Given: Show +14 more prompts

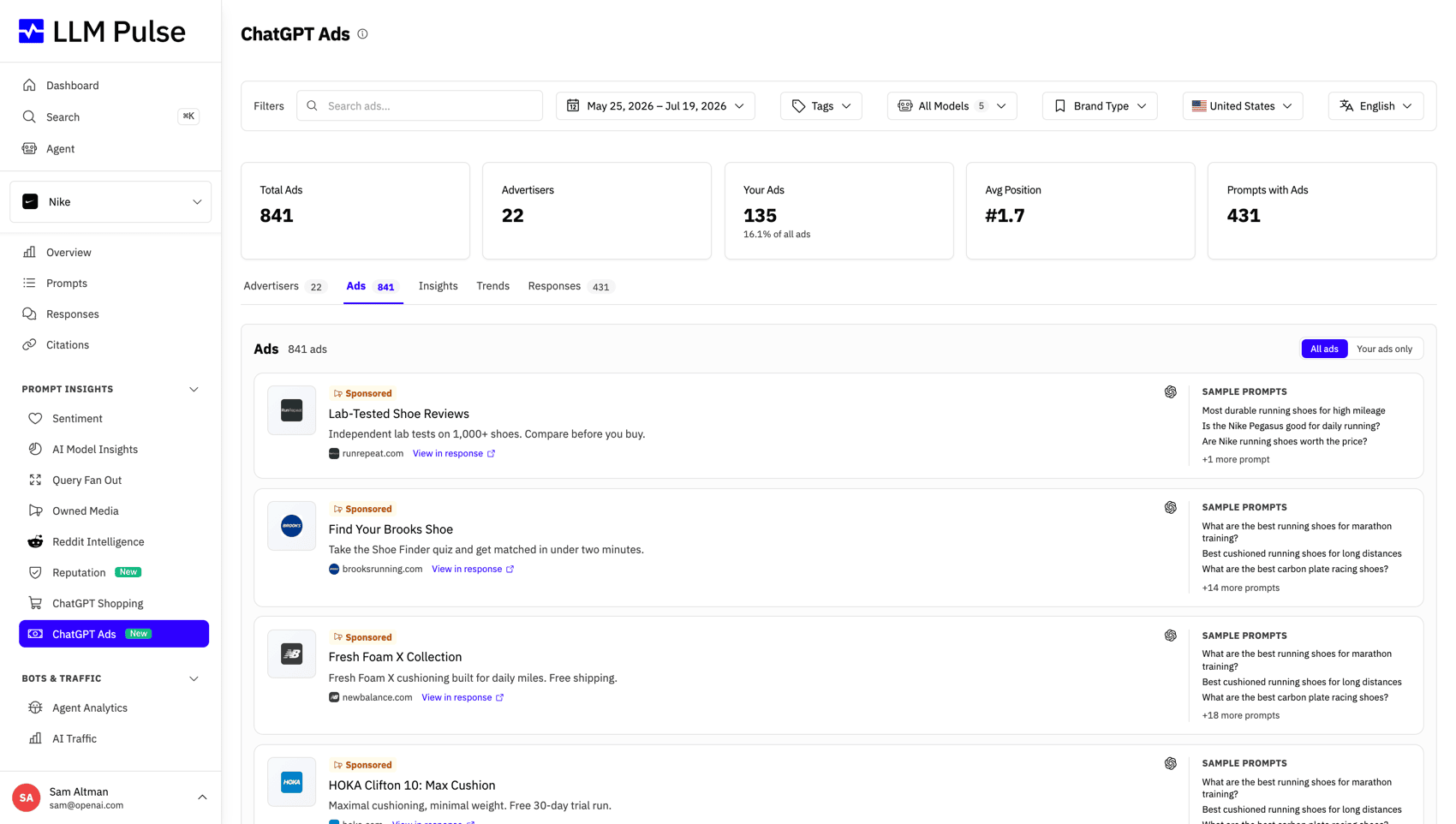Looking at the screenshot, I should tap(1240, 588).
